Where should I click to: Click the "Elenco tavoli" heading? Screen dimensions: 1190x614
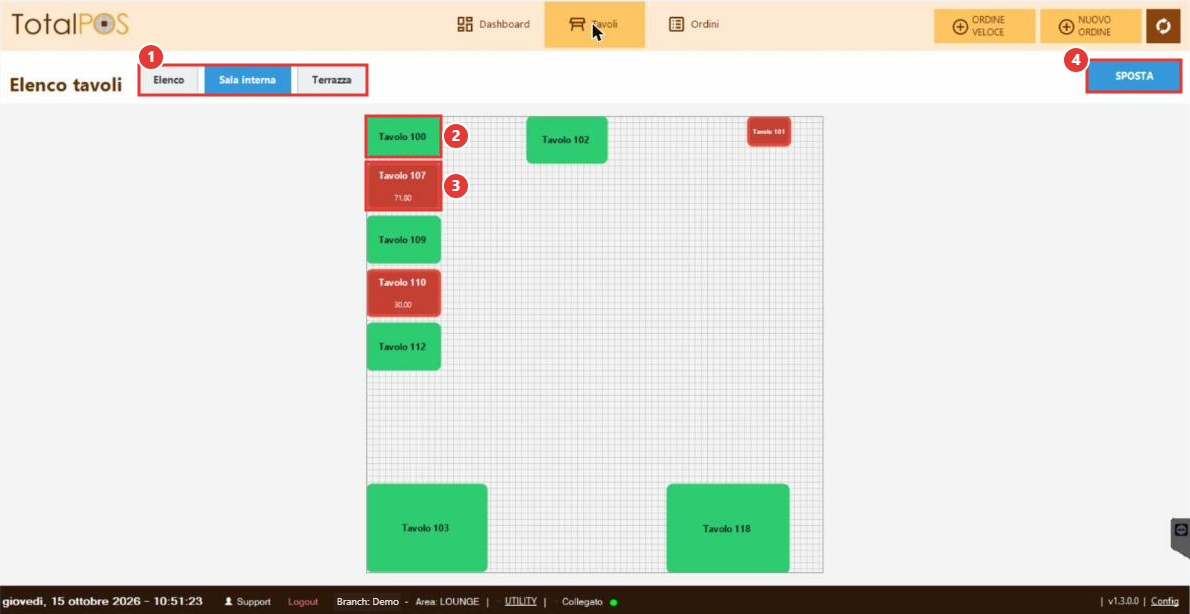point(66,84)
